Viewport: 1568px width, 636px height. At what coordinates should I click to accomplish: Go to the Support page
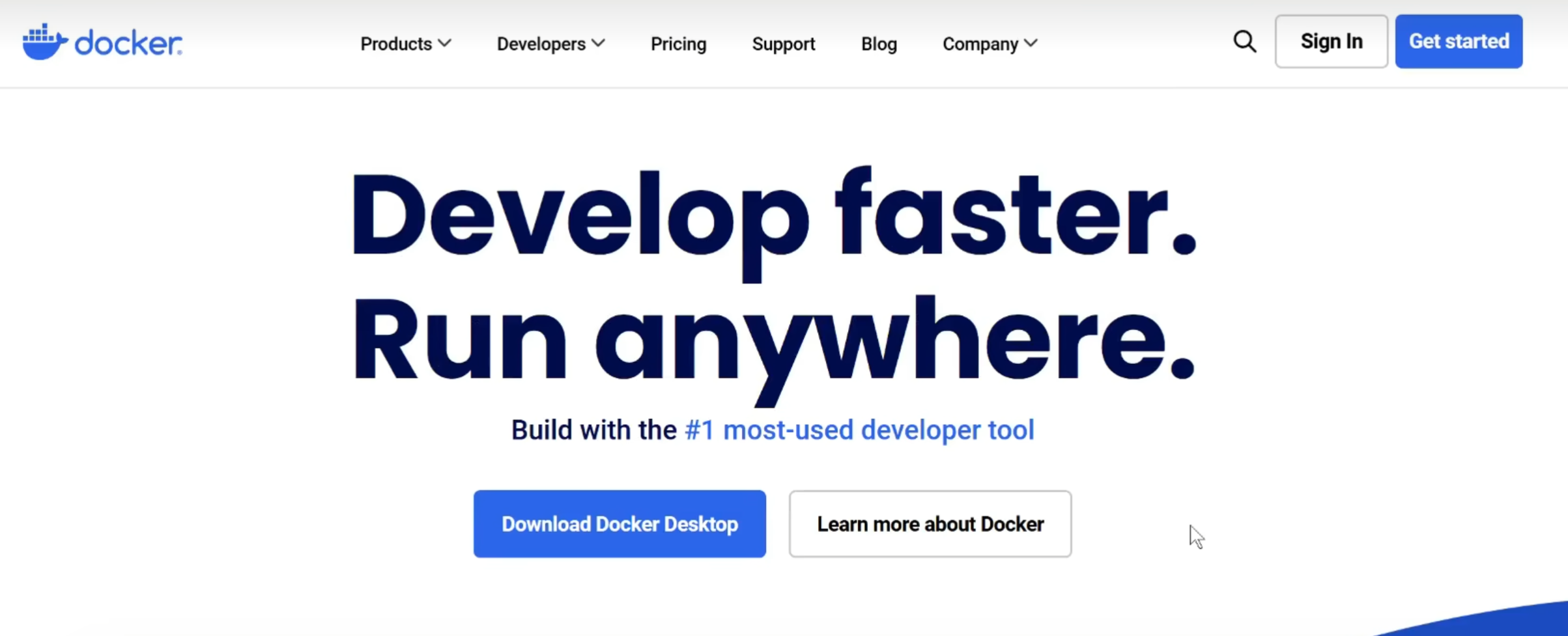click(x=783, y=44)
